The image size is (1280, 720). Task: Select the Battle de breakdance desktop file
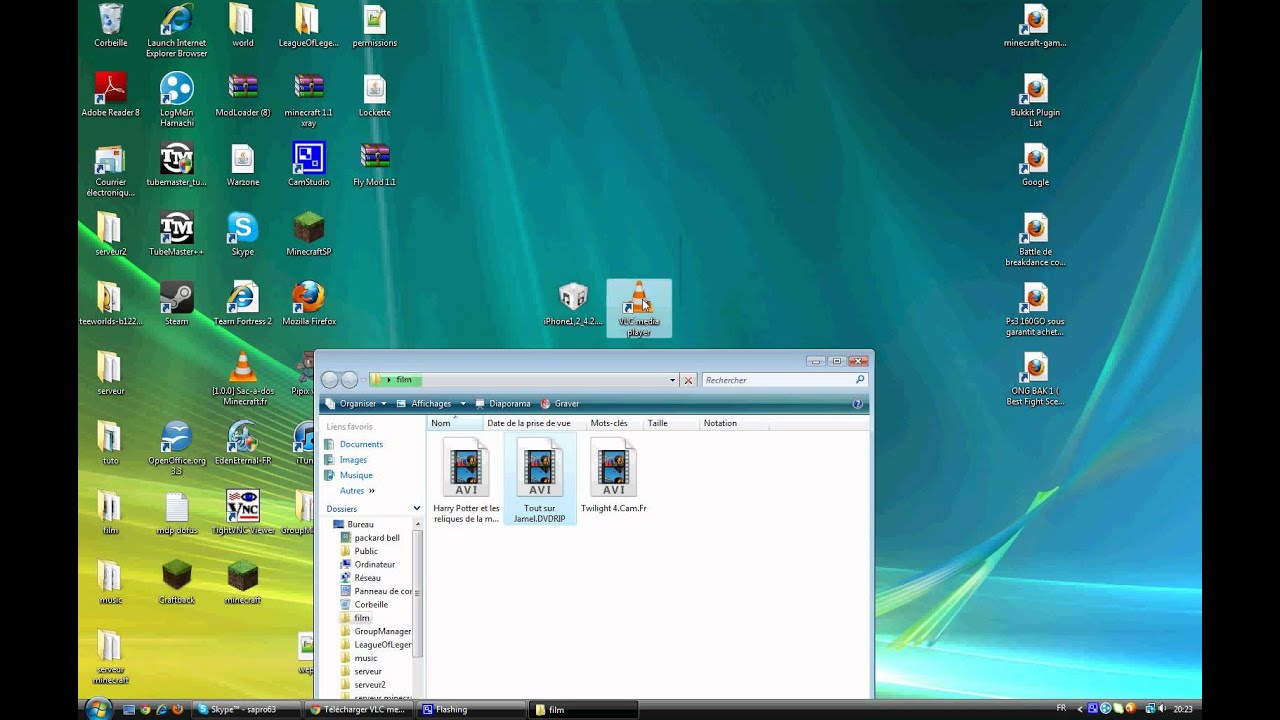click(1035, 240)
